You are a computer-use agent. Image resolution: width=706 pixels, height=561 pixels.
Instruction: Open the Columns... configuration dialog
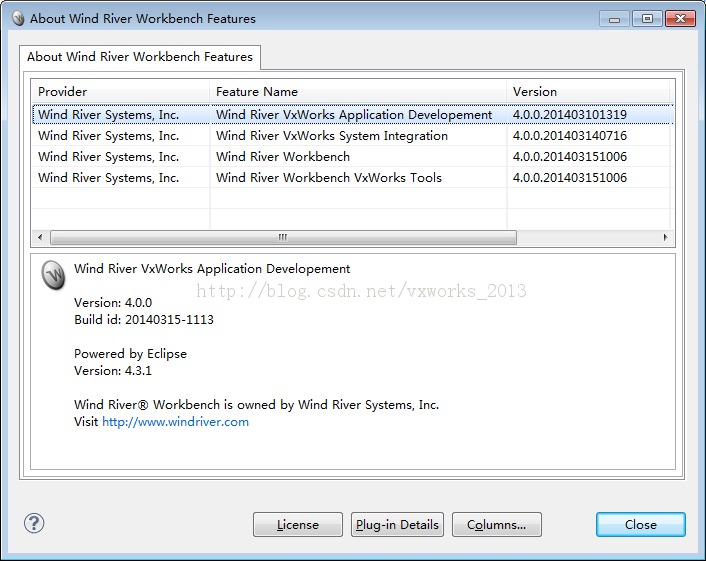(497, 525)
